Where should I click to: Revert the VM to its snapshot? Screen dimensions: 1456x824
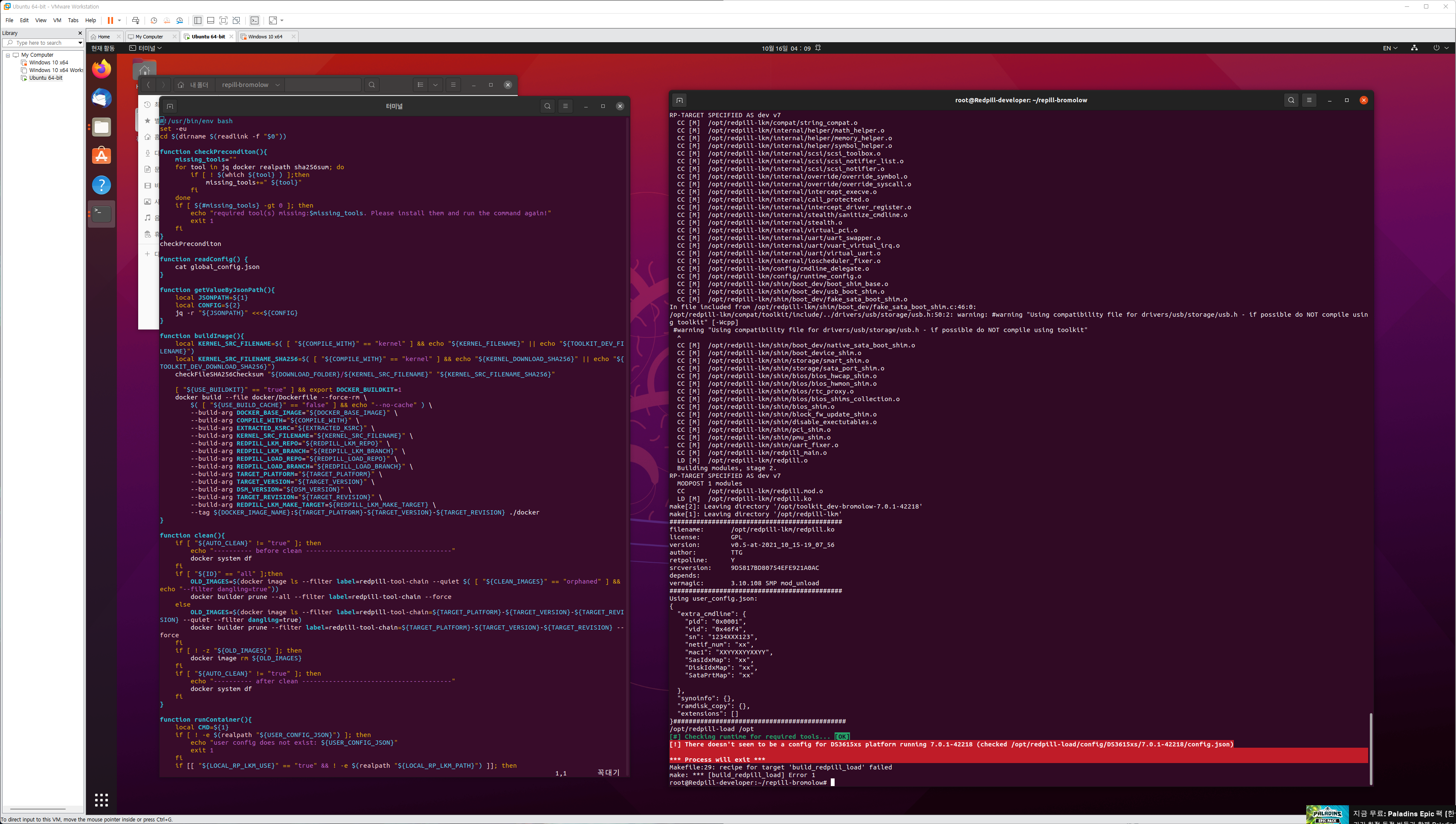166,20
